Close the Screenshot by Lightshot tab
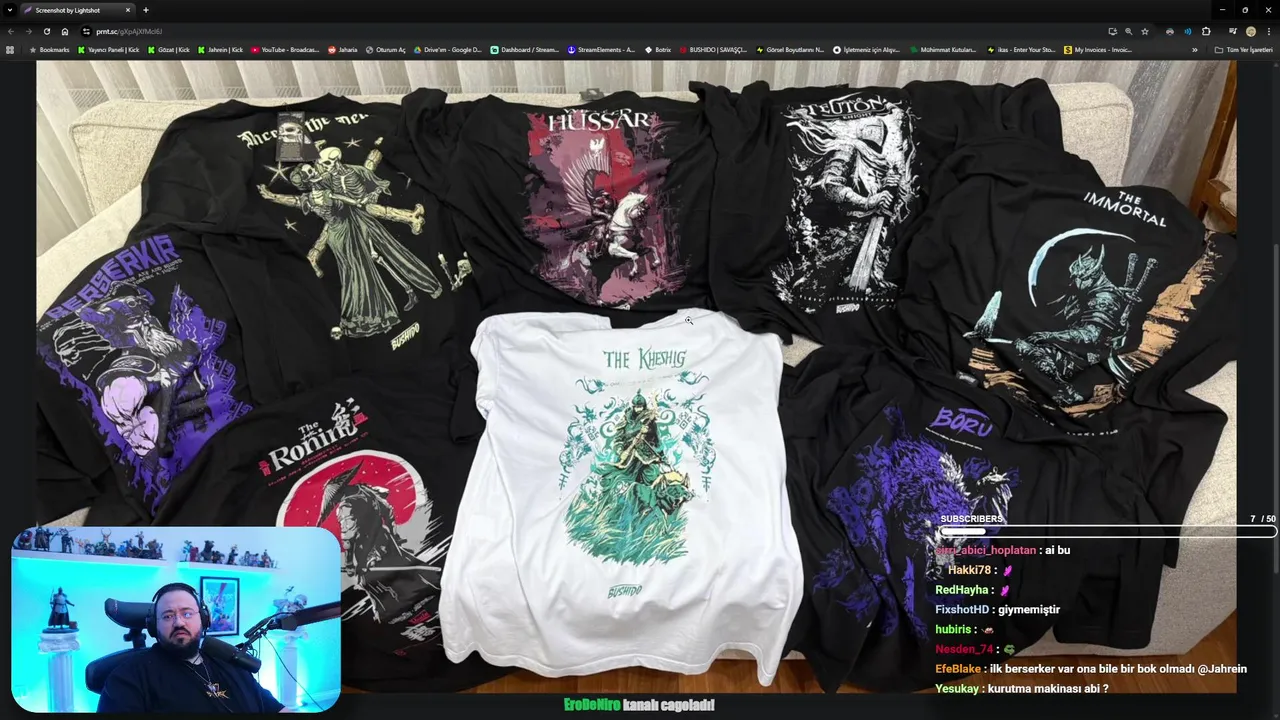The height and width of the screenshot is (720, 1280). [x=128, y=10]
